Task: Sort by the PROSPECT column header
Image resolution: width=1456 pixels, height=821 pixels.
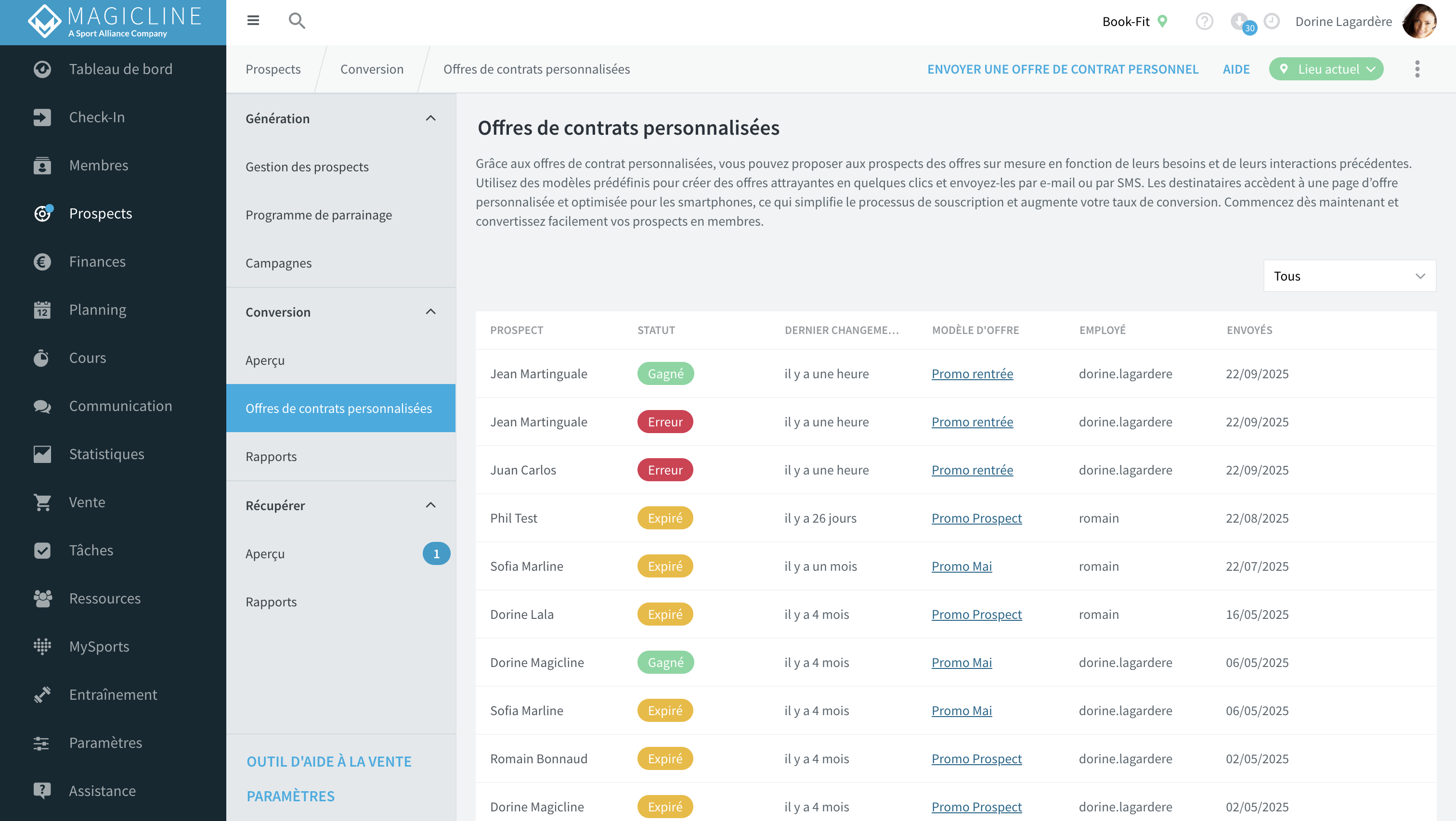Action: coord(517,330)
